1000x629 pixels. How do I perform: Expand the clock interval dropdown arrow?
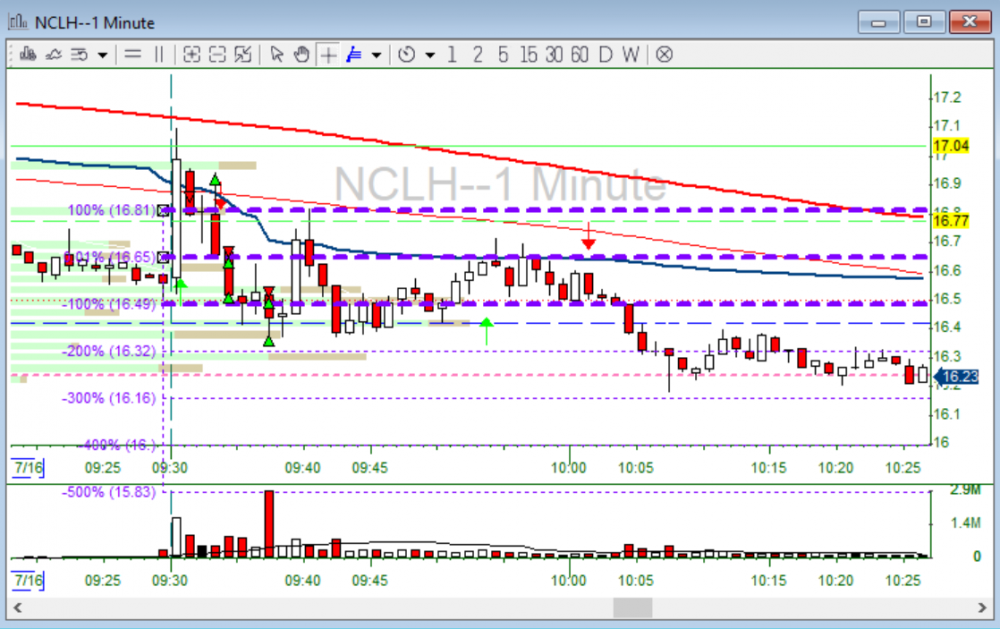[x=430, y=54]
